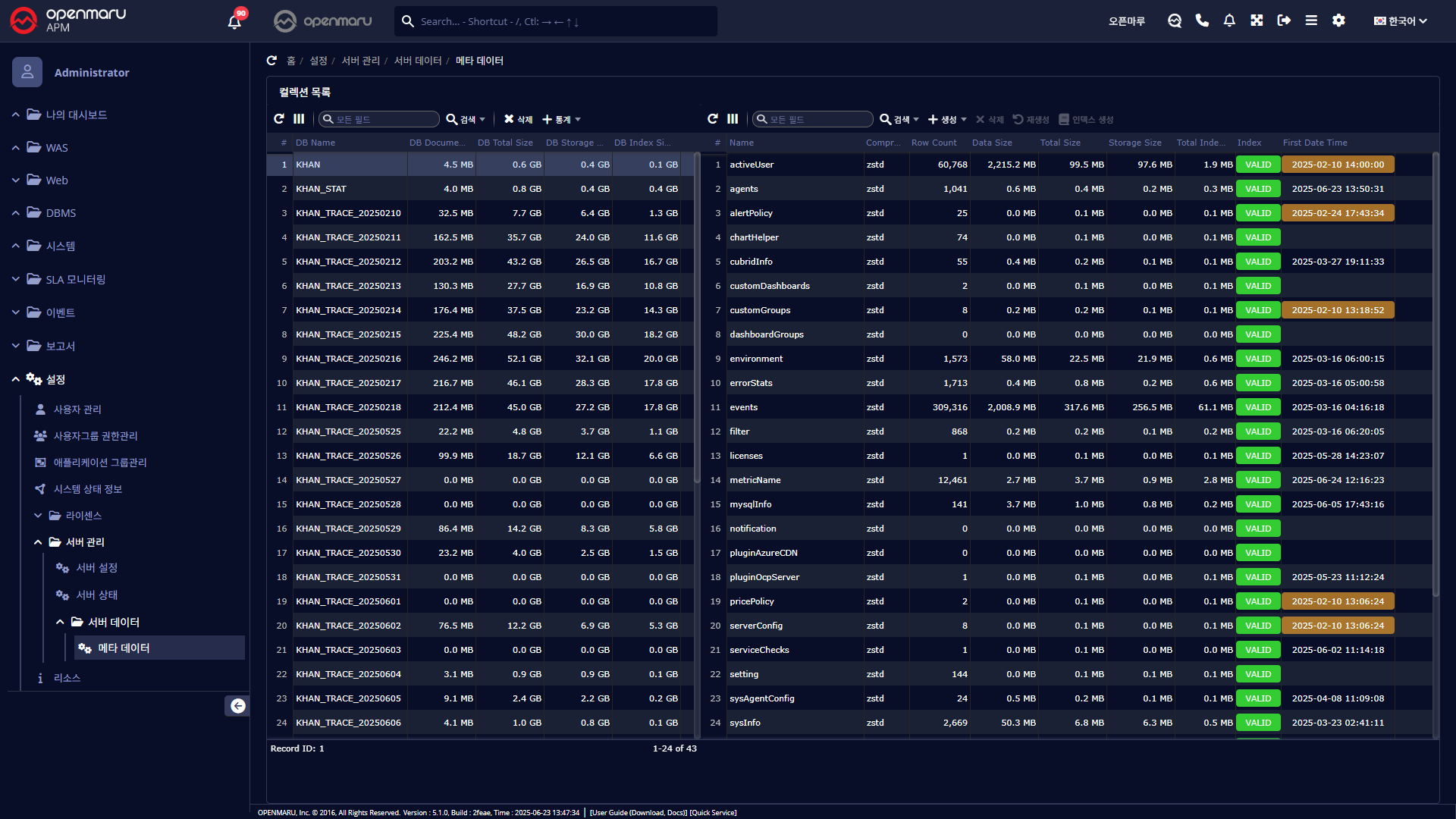Screen dimensions: 1456x819
Task: Click 서버 데이터 breadcrumb link
Action: [417, 61]
